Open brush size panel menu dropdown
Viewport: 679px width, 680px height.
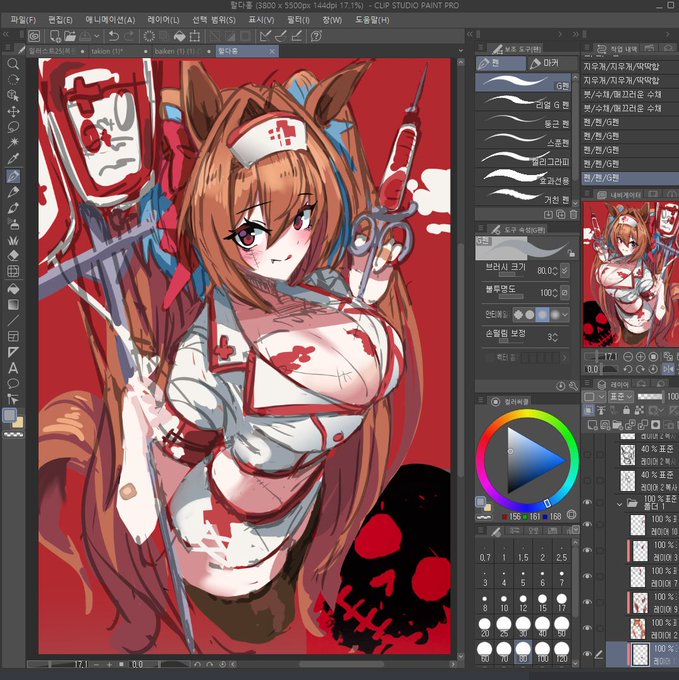point(575,530)
